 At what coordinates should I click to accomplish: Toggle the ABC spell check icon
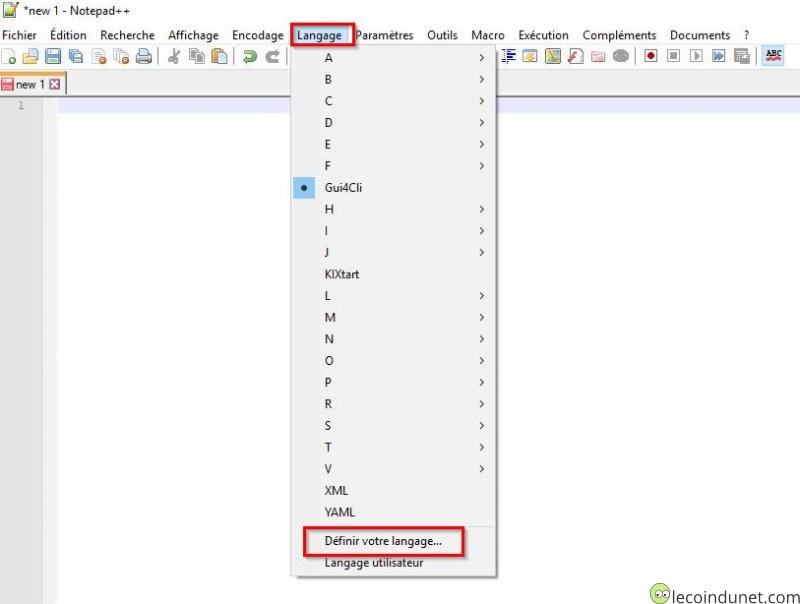[x=773, y=56]
